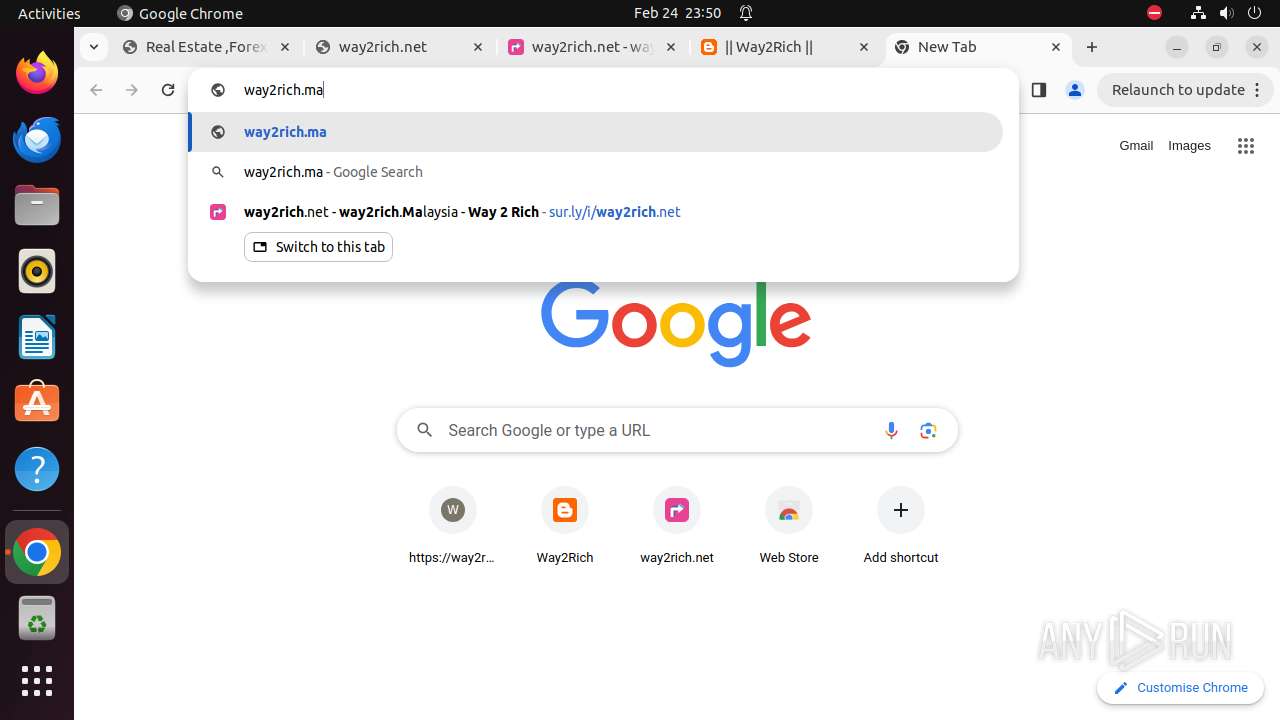The image size is (1280, 720).
Task: Open Chrome side panel
Action: pos(1038,90)
